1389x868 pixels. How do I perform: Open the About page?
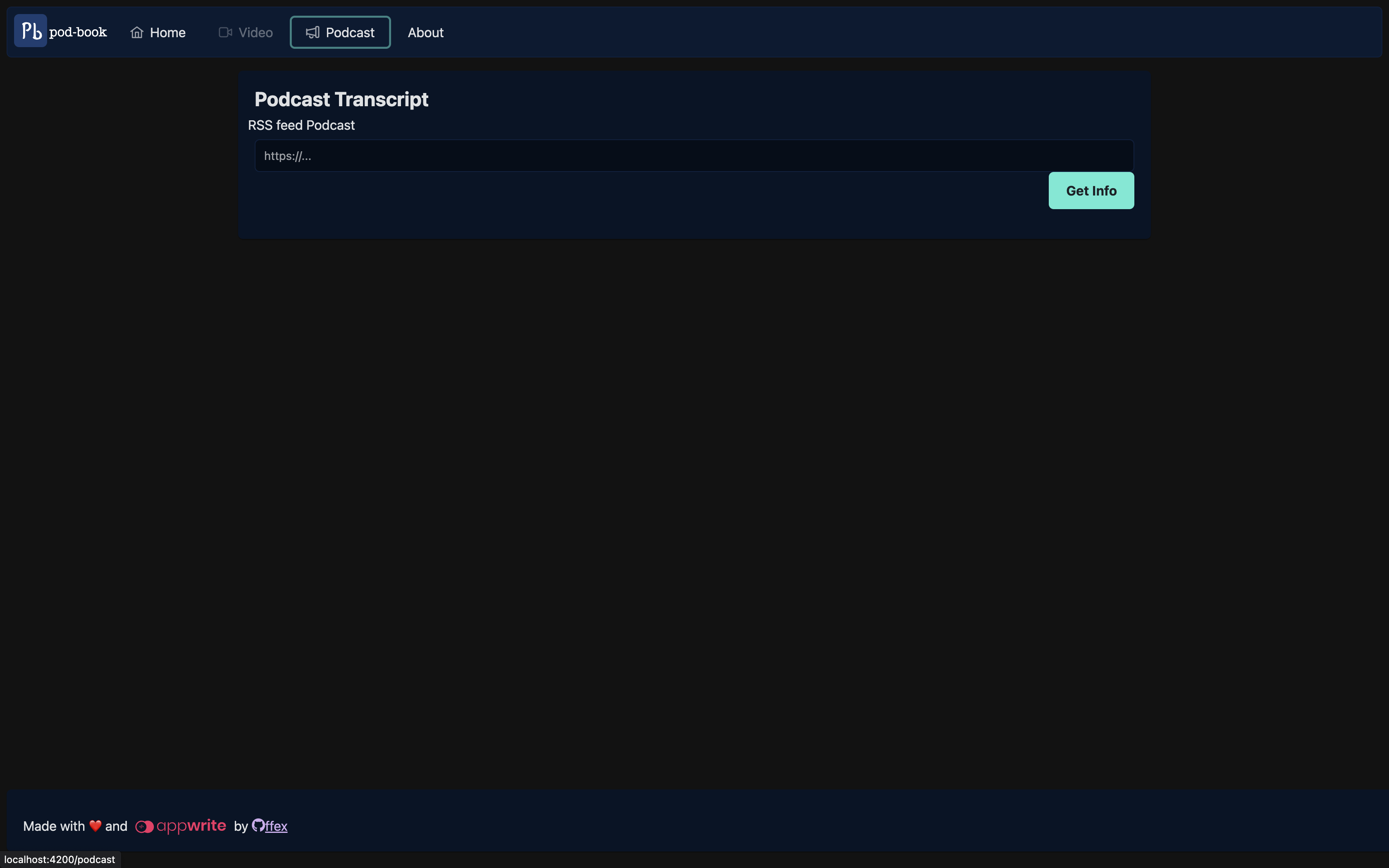(425, 33)
